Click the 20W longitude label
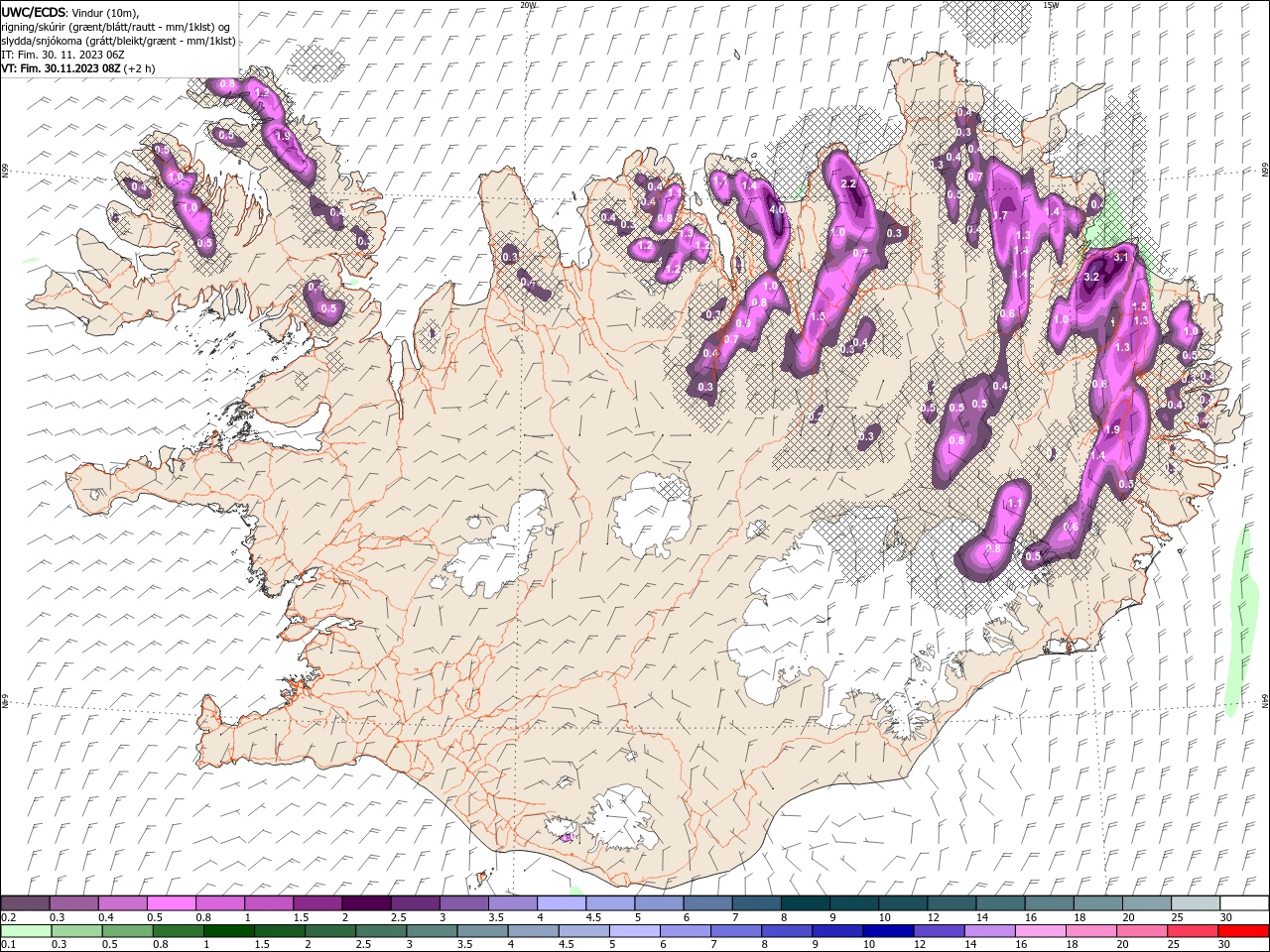Image resolution: width=1270 pixels, height=952 pixels. pos(528,5)
